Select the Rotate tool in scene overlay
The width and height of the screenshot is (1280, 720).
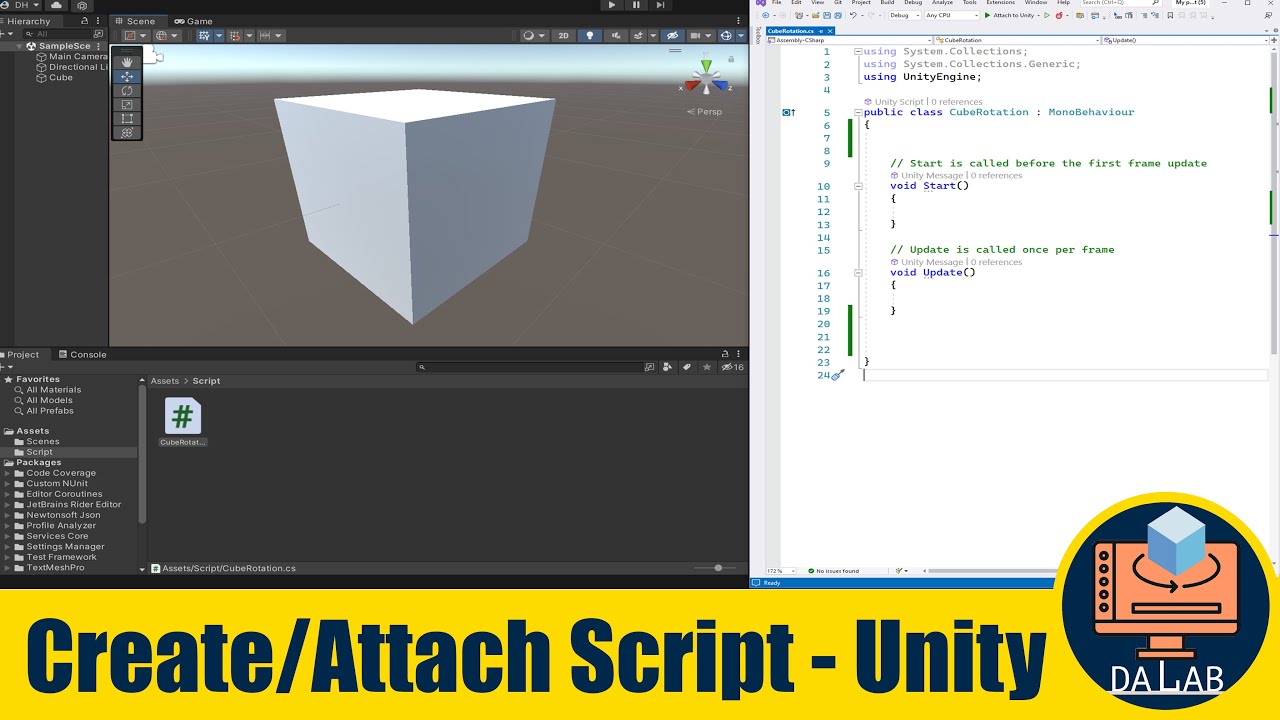[x=127, y=90]
